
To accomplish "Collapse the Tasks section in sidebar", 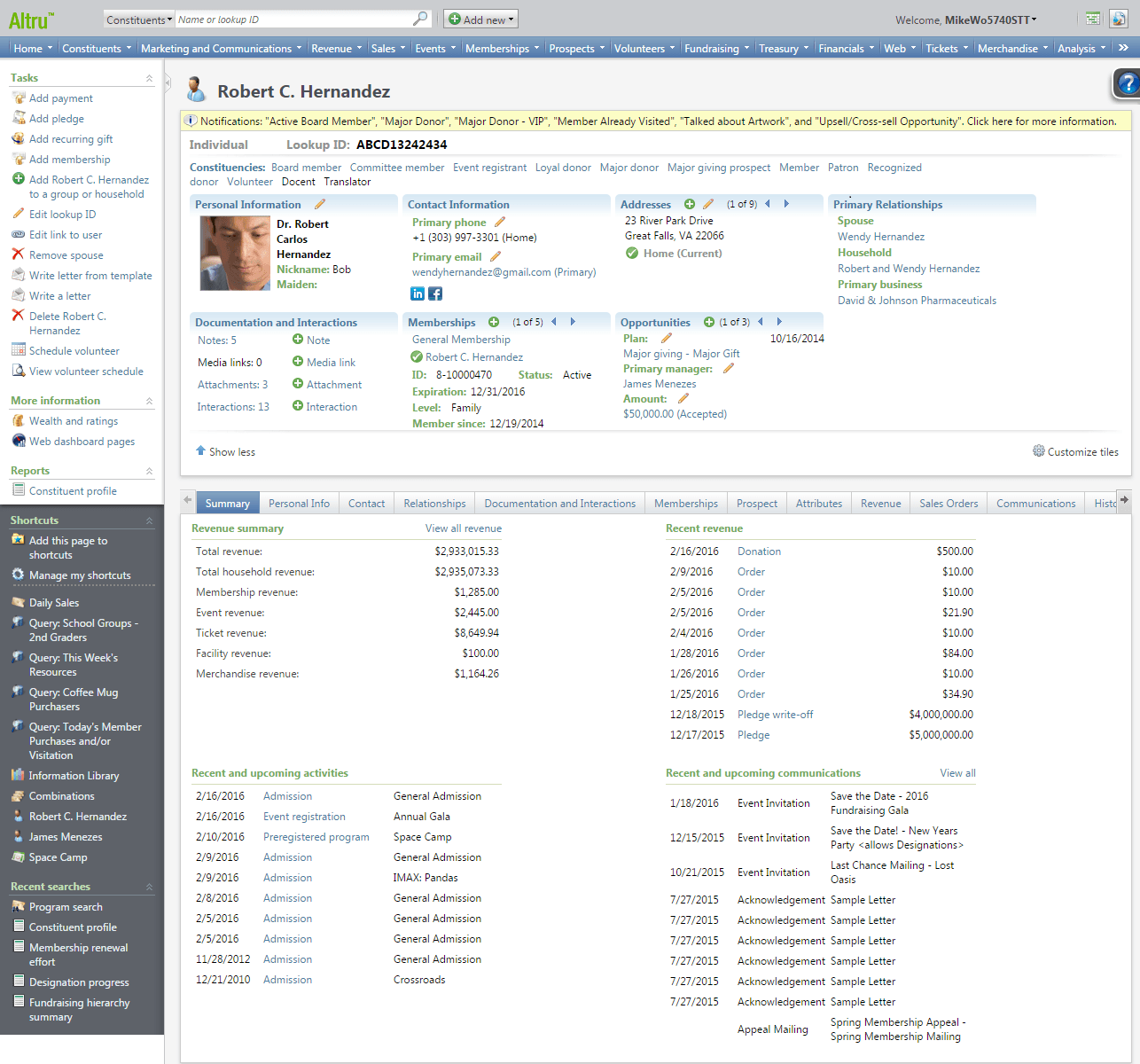I will (149, 78).
